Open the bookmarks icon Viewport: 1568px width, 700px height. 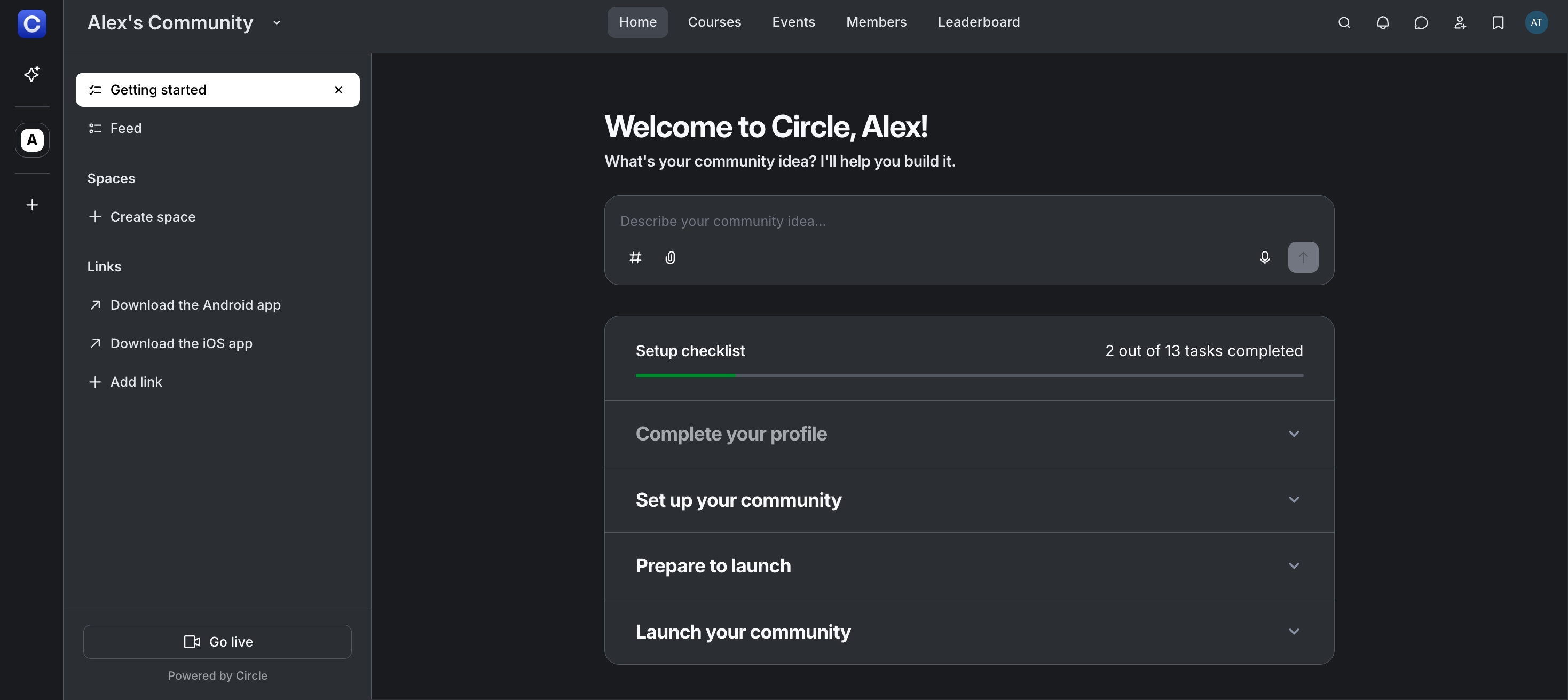[x=1498, y=22]
